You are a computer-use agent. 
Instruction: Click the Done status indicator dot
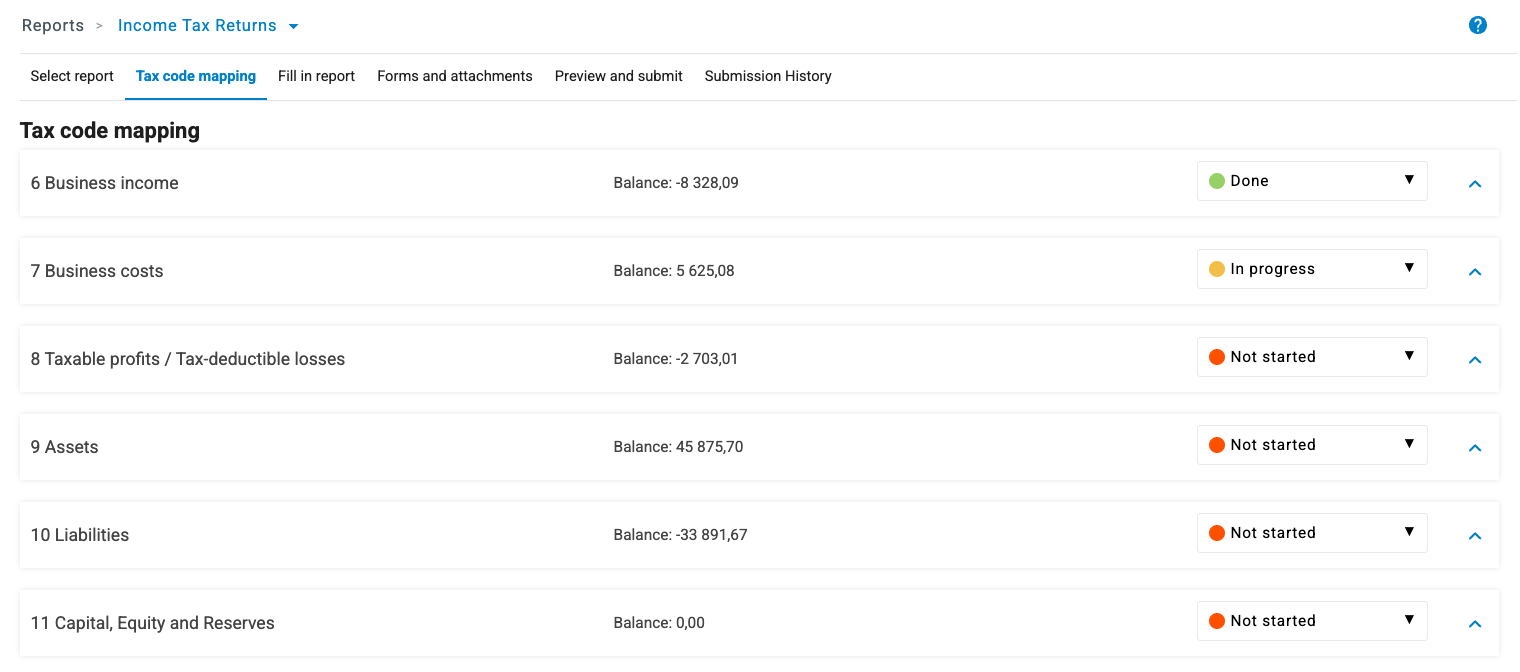pos(1219,181)
